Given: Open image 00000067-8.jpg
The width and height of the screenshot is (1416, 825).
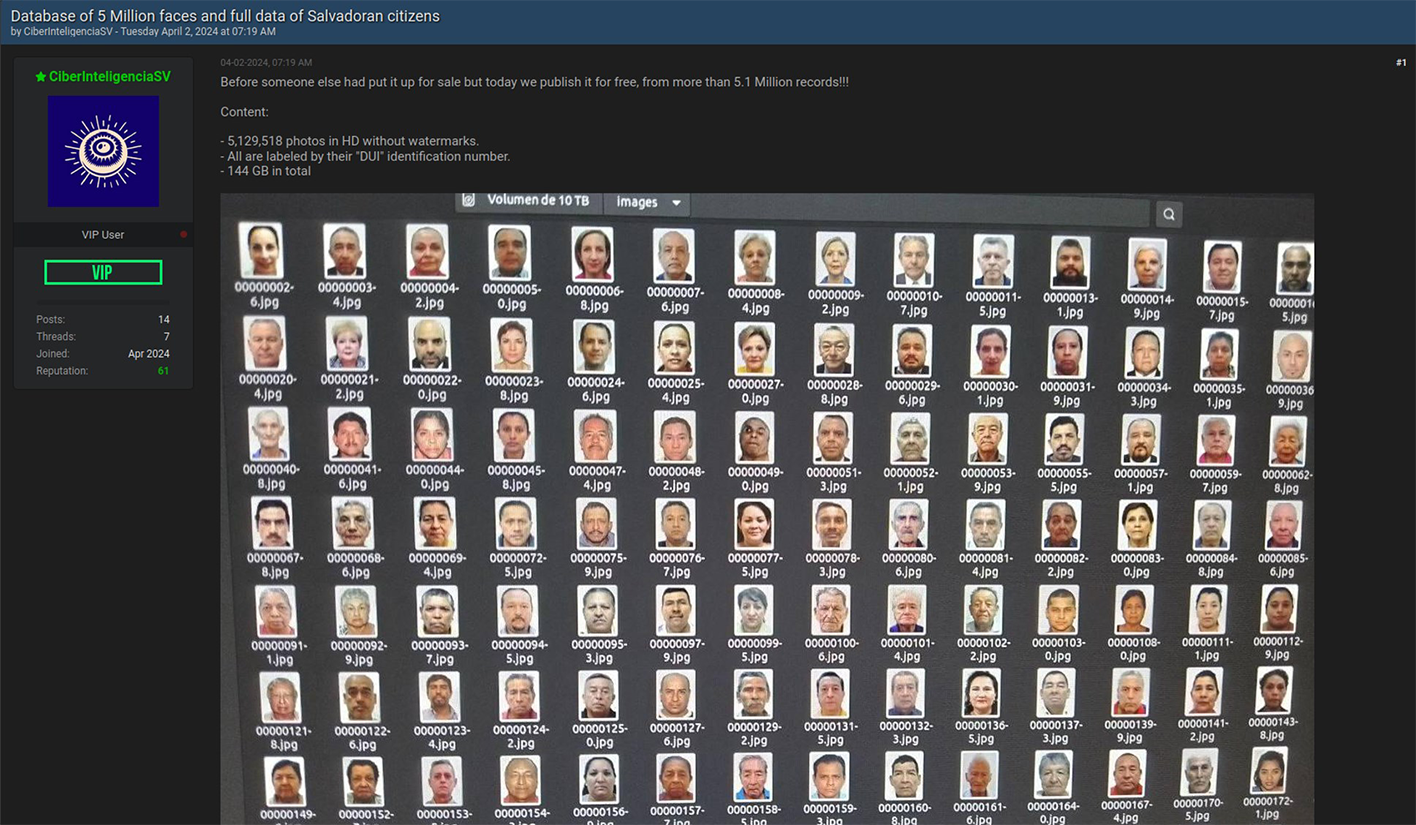Looking at the screenshot, I should pyautogui.click(x=275, y=525).
